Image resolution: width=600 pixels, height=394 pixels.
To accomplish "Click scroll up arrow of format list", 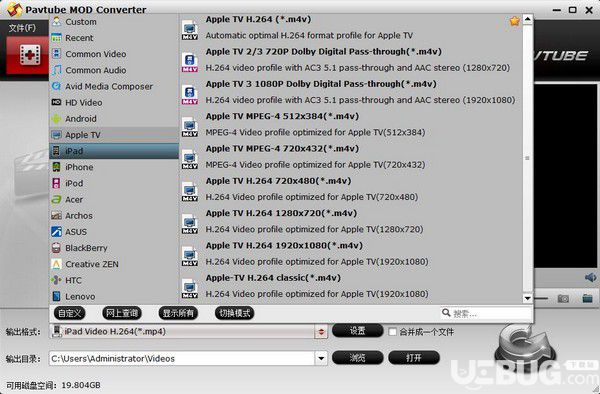I will point(528,19).
